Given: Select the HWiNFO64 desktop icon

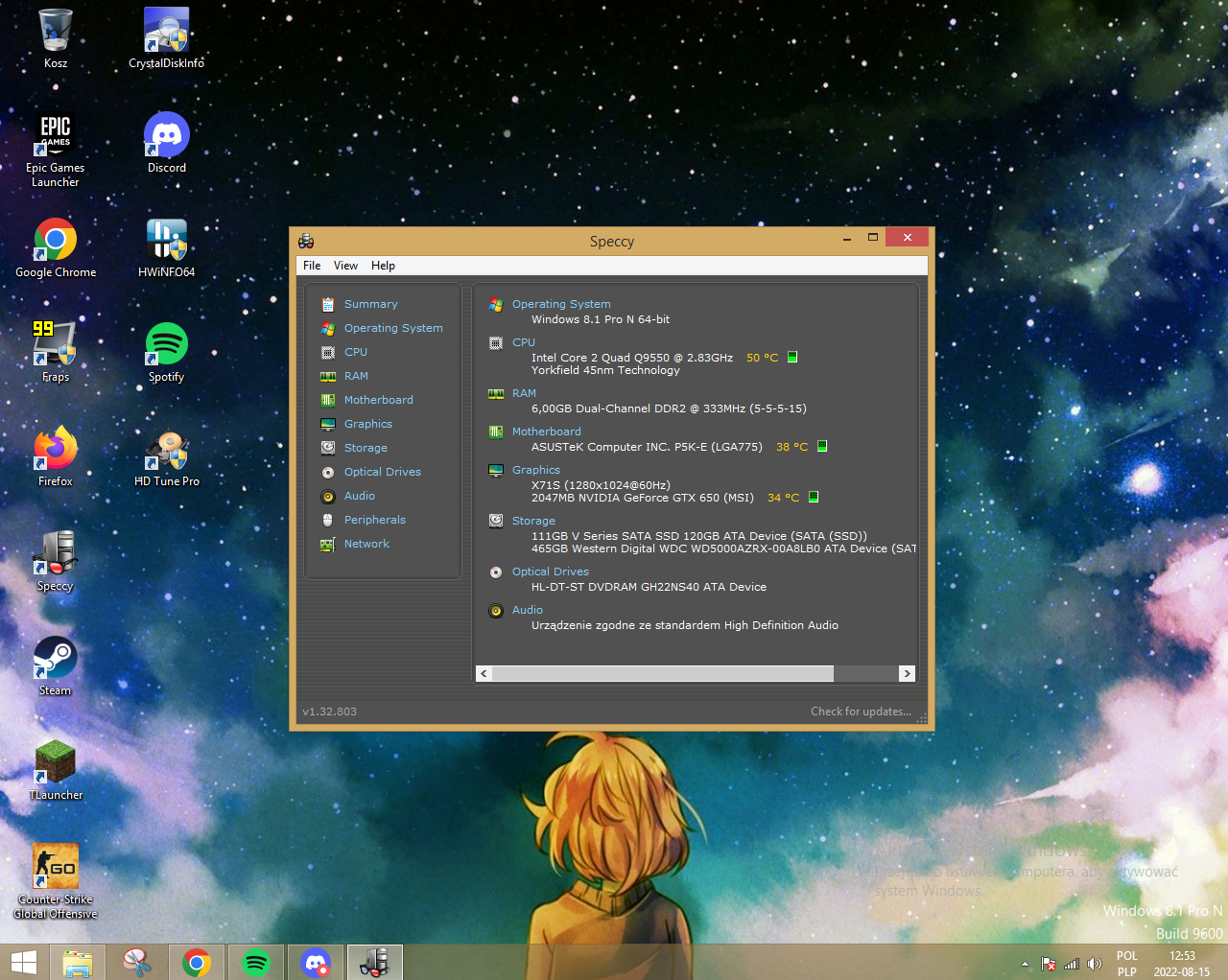Looking at the screenshot, I should coord(167,248).
